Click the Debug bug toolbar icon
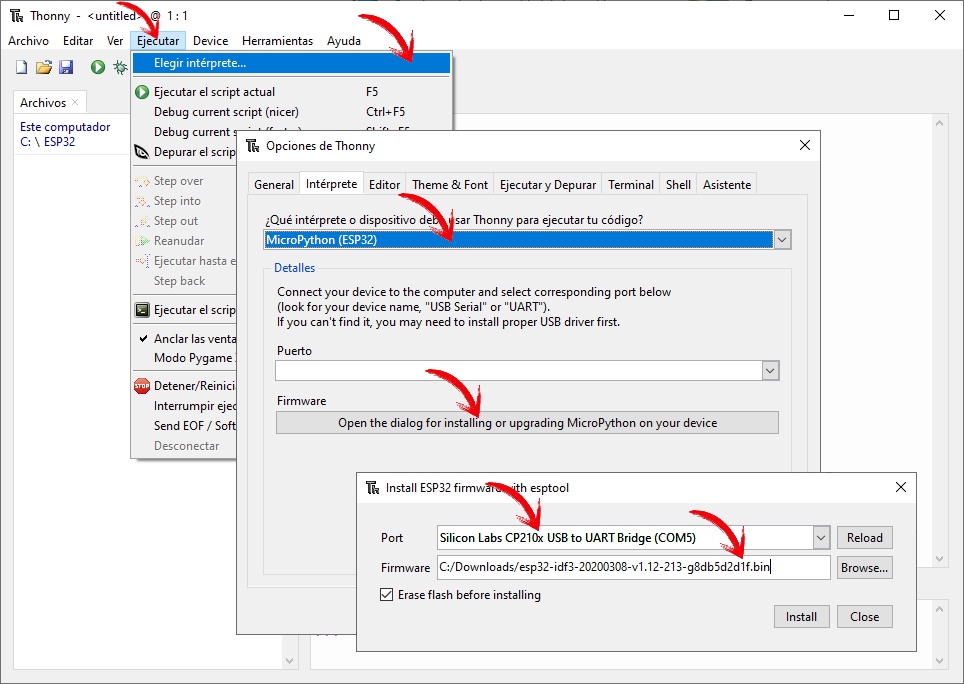 120,67
